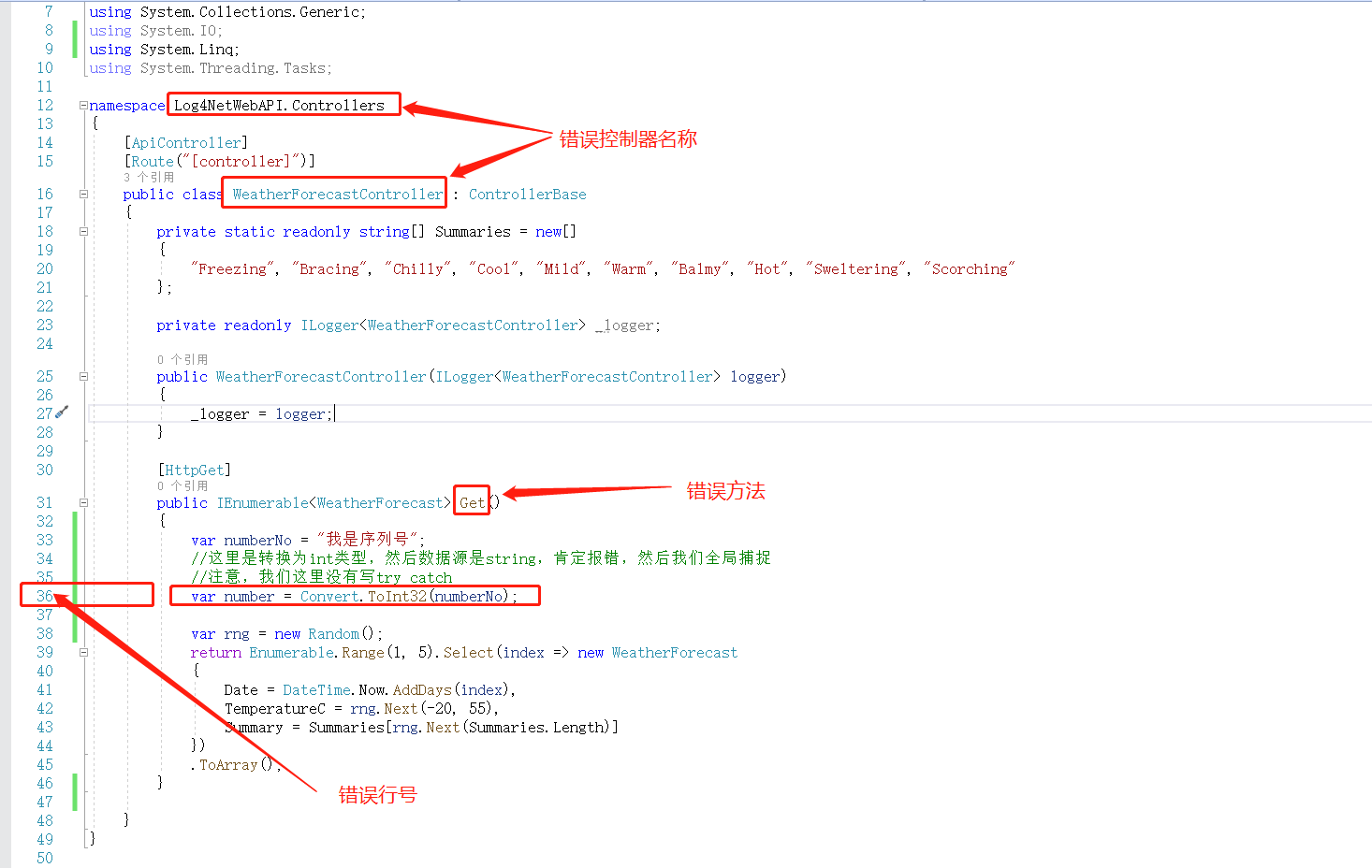Viewport: 1372px width, 868px height.
Task: Collapse the return statement block on line 39
Action: [83, 653]
